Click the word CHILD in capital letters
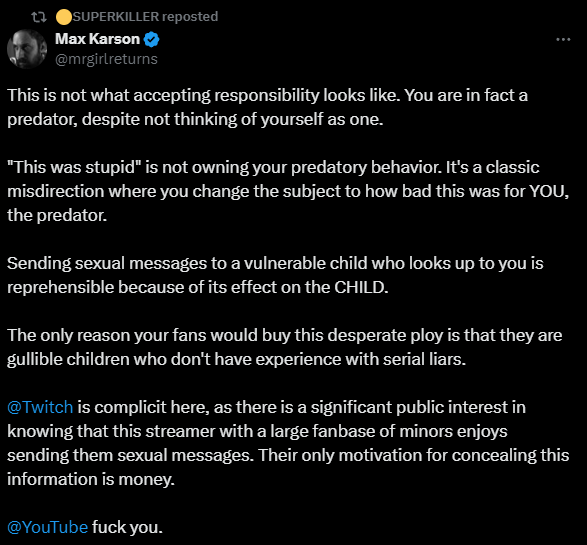 point(361,287)
